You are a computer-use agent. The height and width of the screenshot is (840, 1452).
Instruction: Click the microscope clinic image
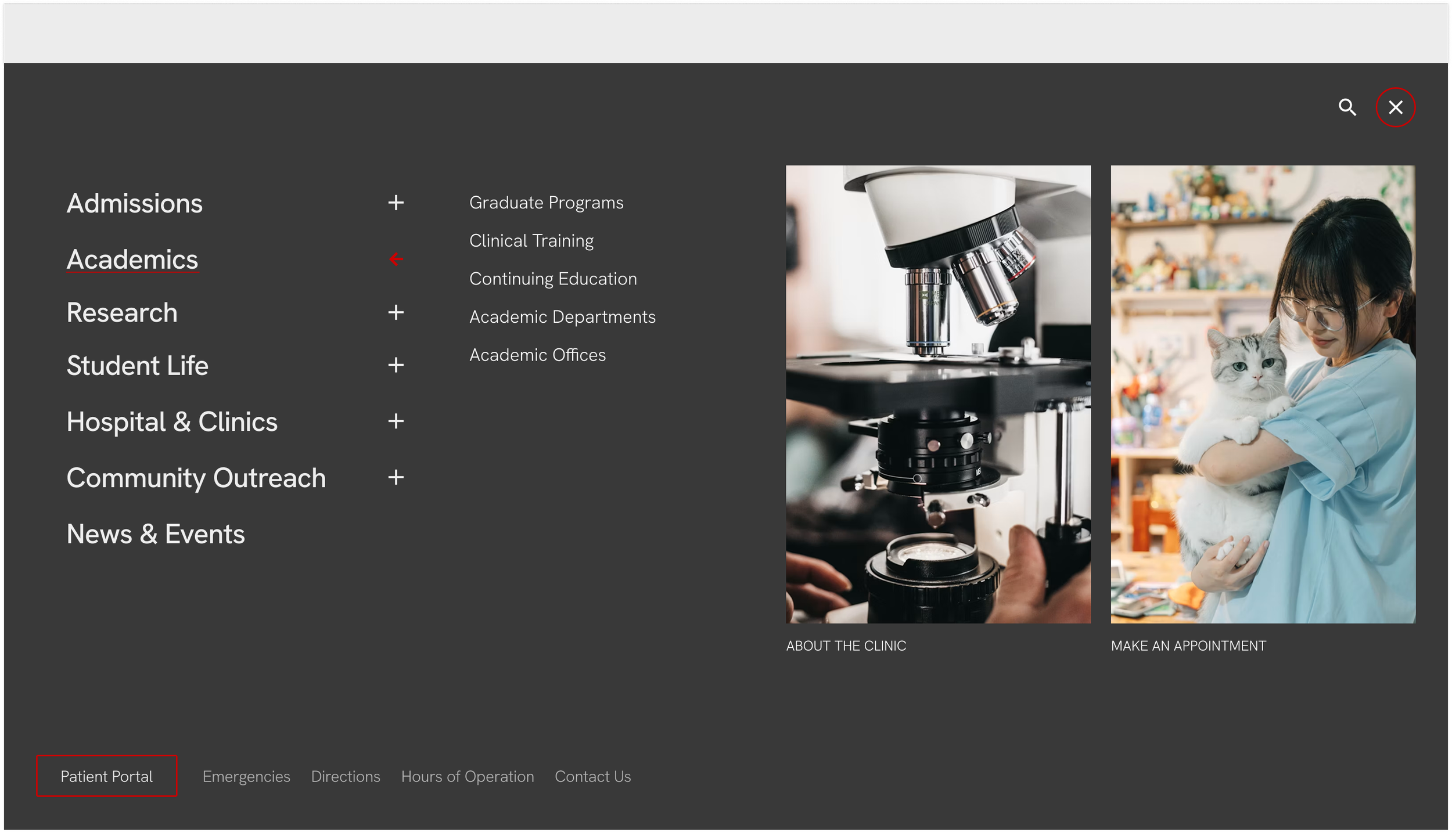[x=938, y=394]
